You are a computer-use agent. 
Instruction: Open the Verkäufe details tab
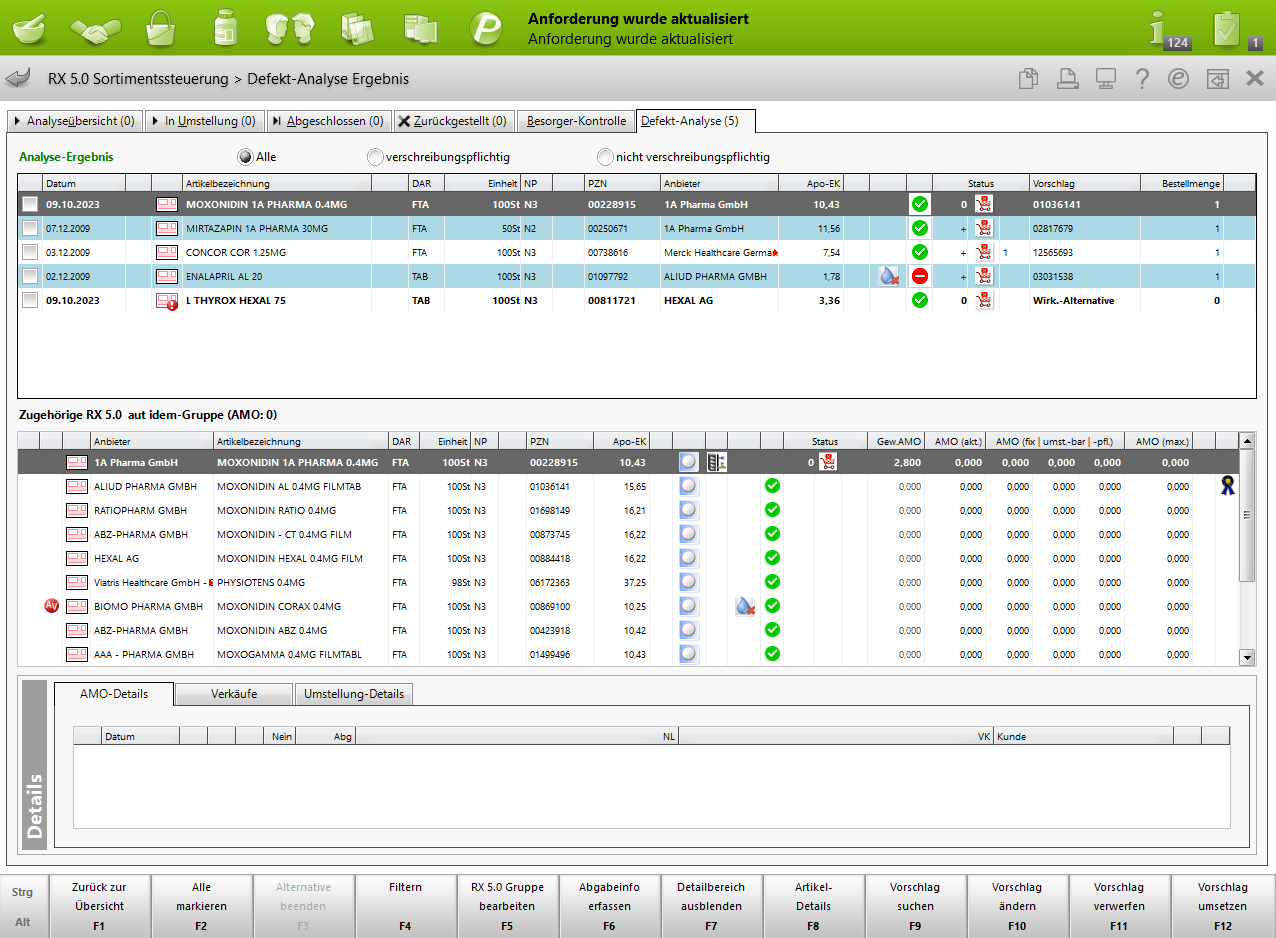[233, 694]
